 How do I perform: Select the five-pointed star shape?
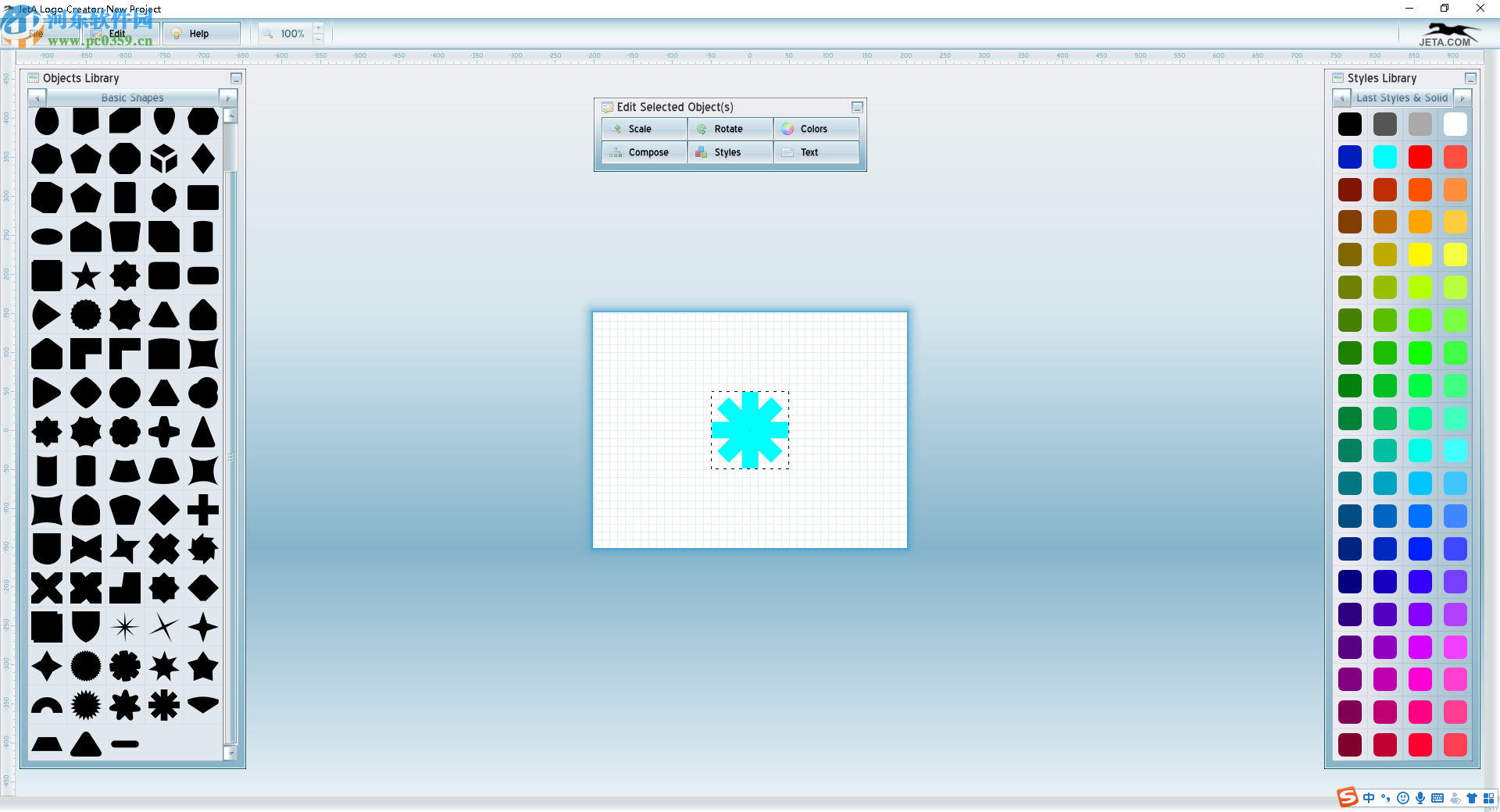[x=86, y=276]
